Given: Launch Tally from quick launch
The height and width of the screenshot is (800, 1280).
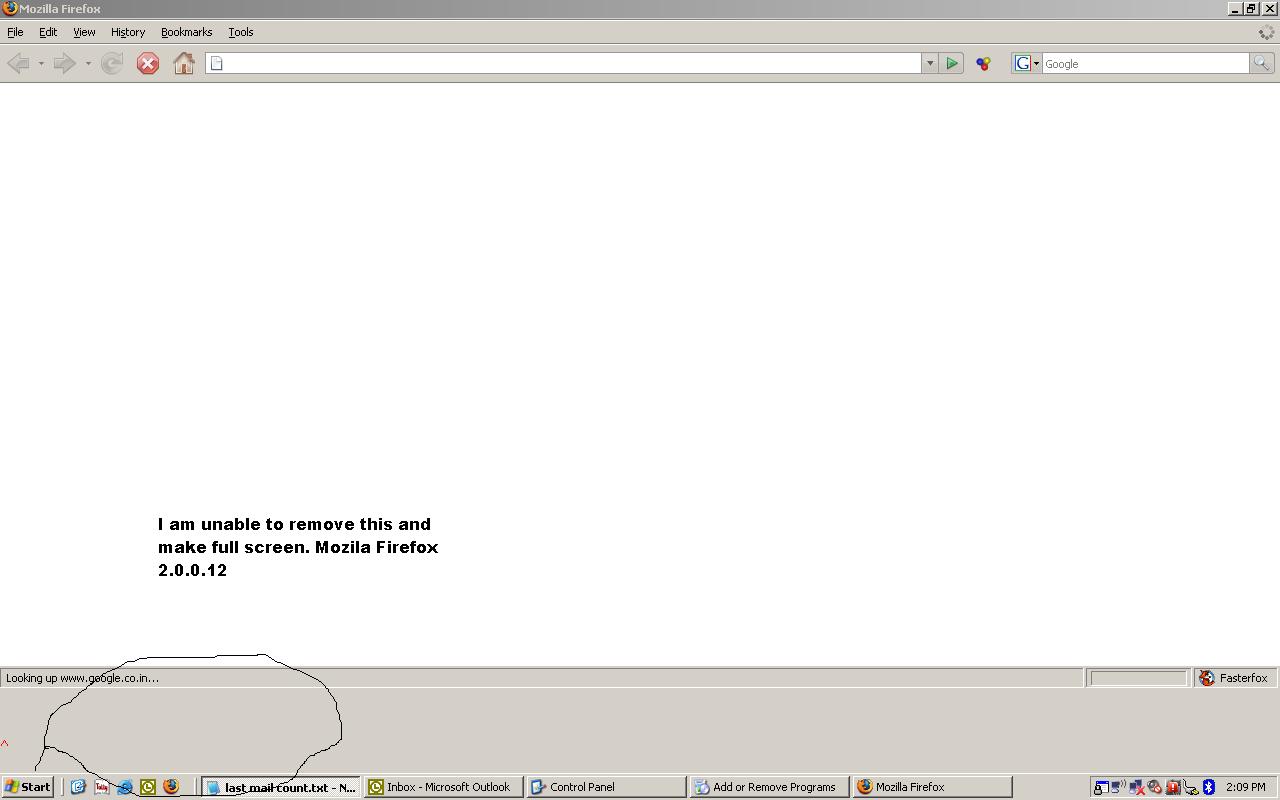Looking at the screenshot, I should (102, 787).
